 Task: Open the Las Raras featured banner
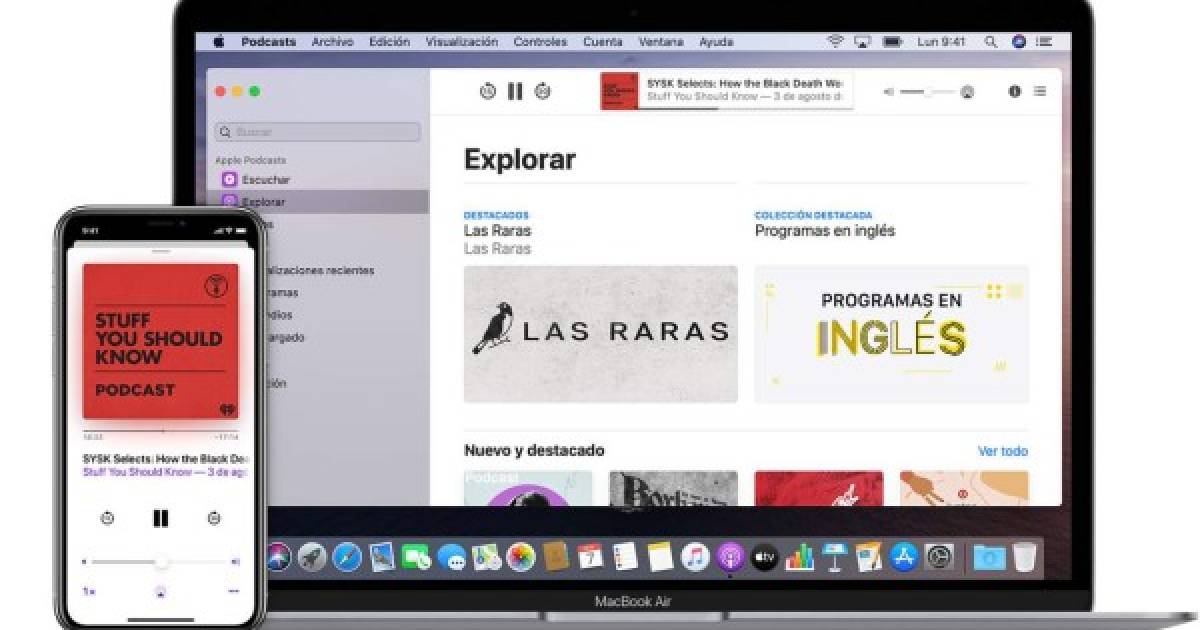pos(600,334)
